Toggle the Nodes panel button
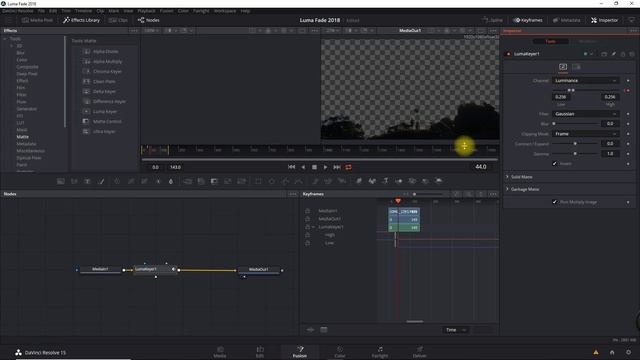Image resolution: width=640 pixels, height=360 pixels. pyautogui.click(x=149, y=20)
